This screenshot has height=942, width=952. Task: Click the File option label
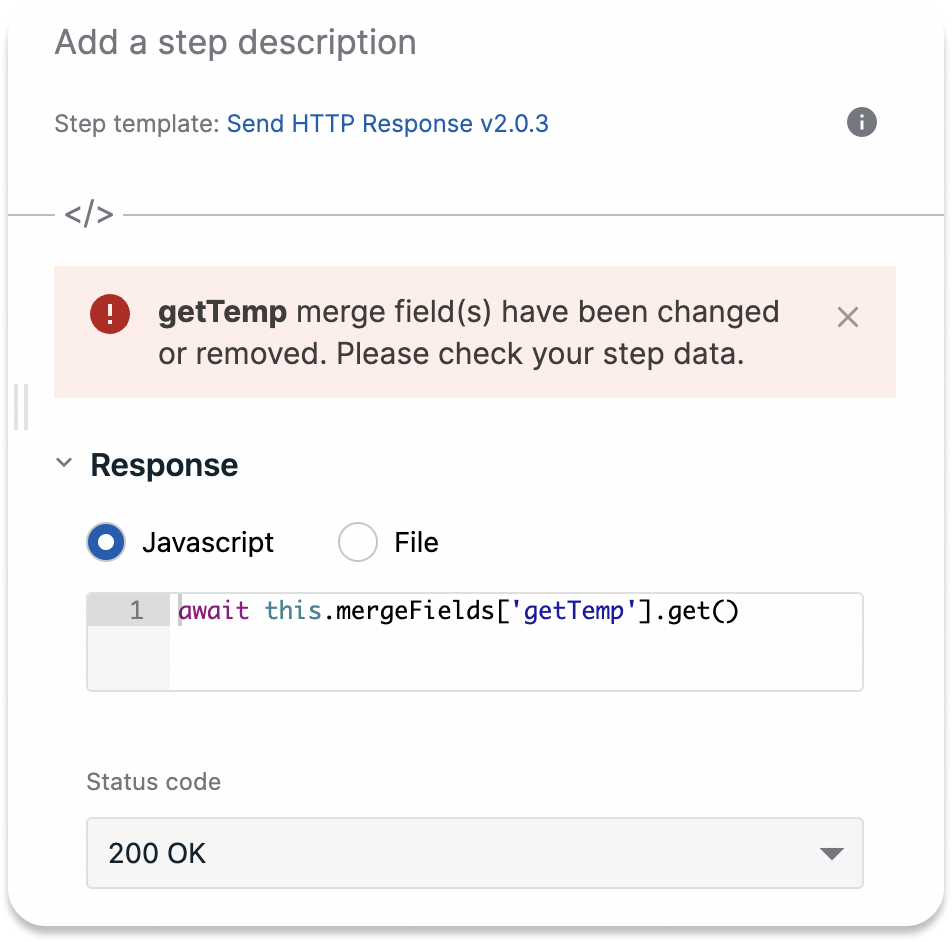[416, 542]
